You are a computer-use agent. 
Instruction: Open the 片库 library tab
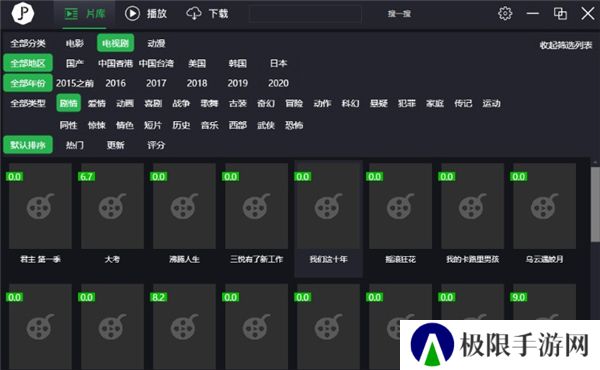click(x=85, y=14)
